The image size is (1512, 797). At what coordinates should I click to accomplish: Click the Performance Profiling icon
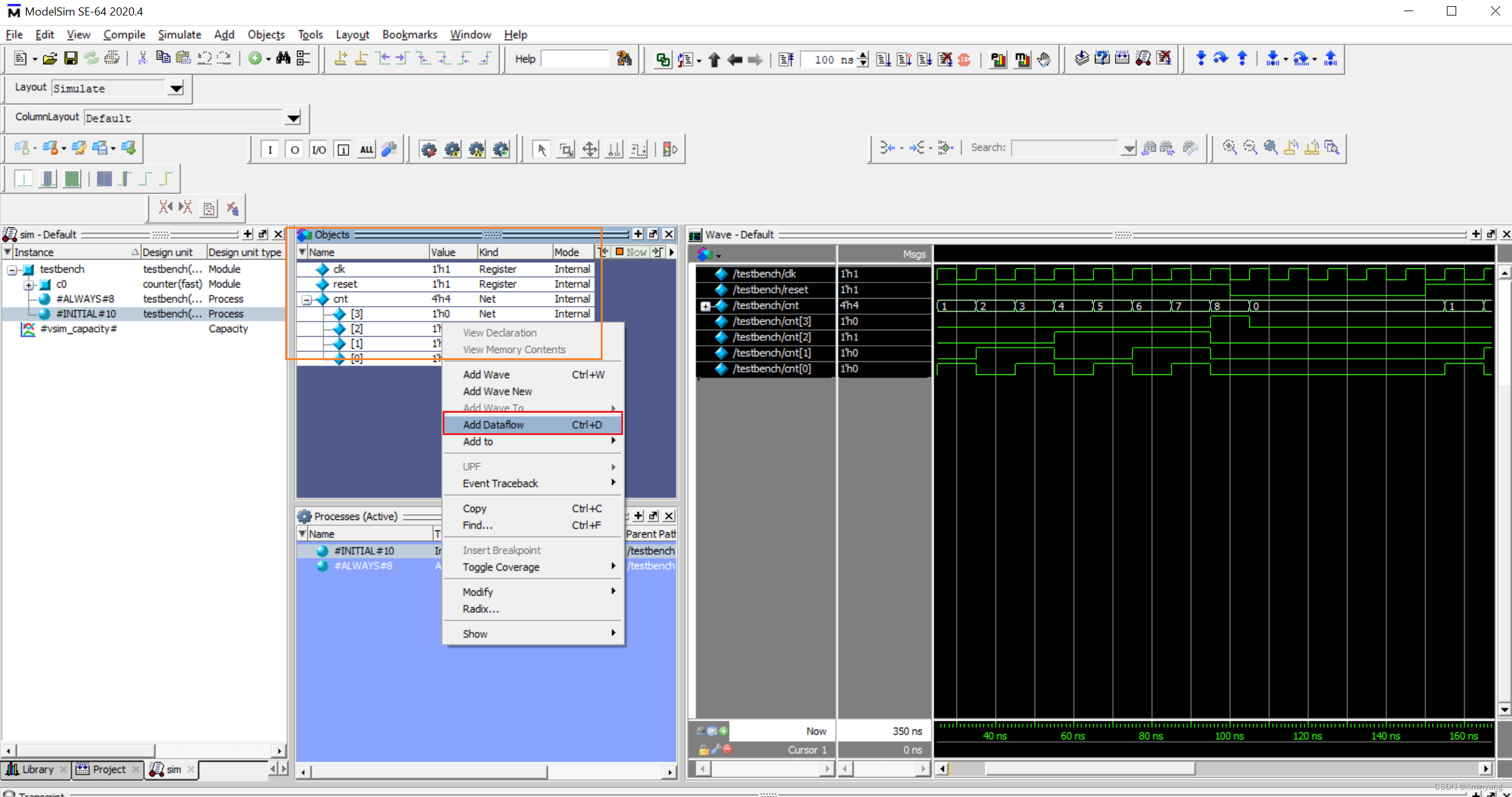click(x=998, y=59)
